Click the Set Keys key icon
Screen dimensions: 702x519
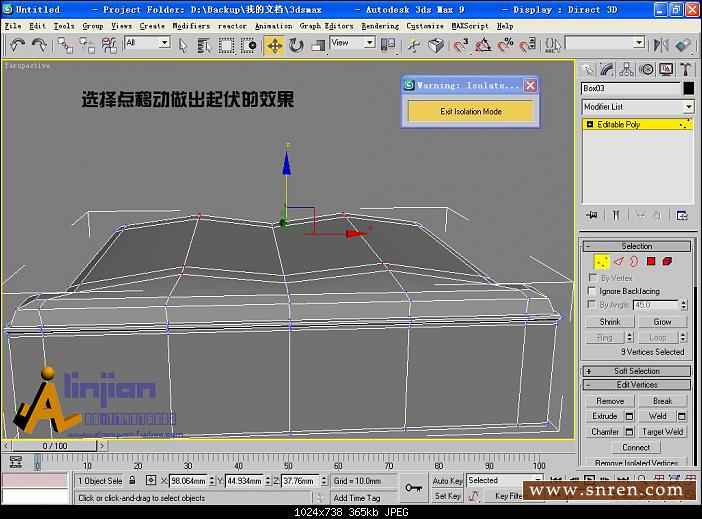(413, 487)
